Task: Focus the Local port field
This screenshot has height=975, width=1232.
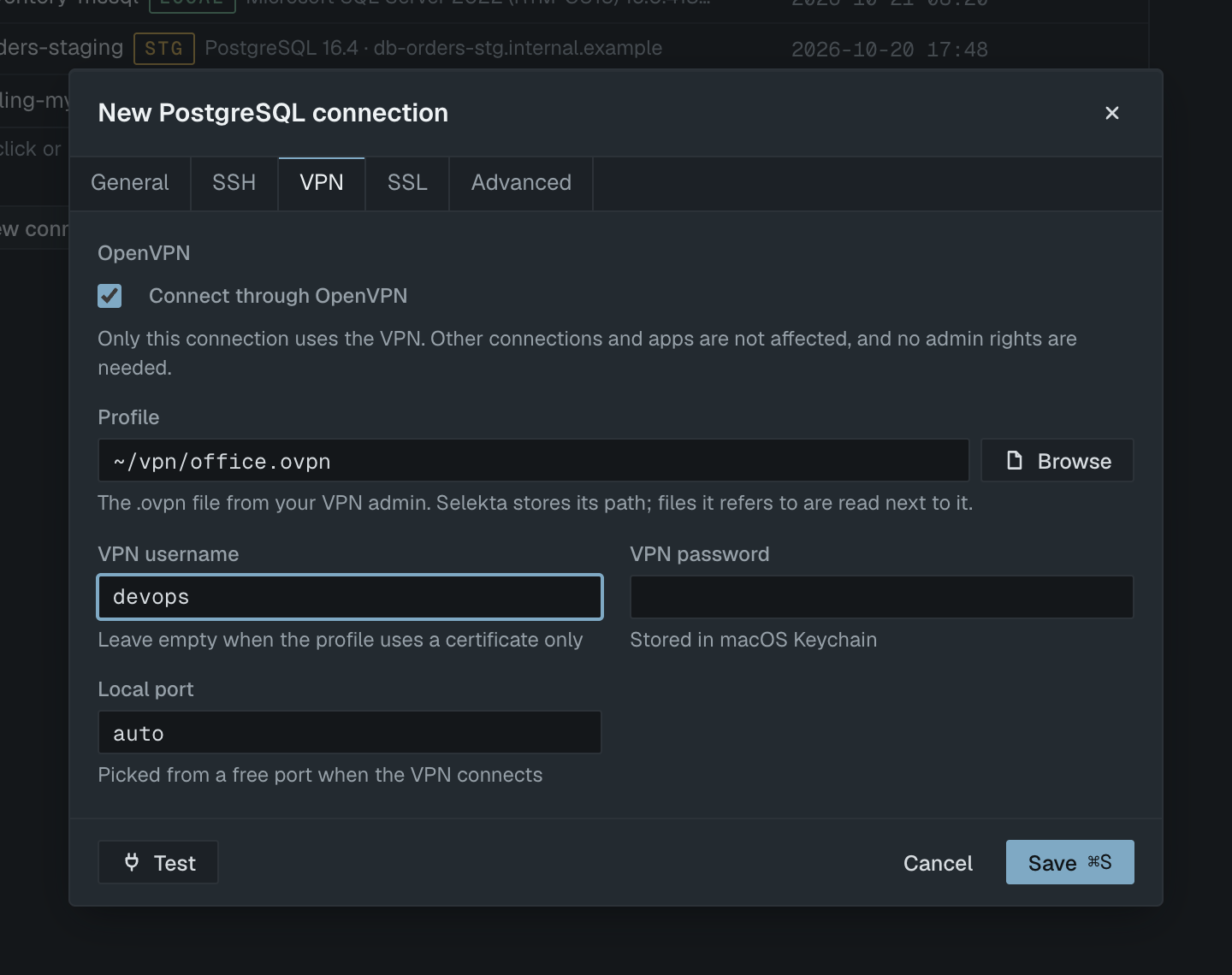Action: click(x=350, y=733)
